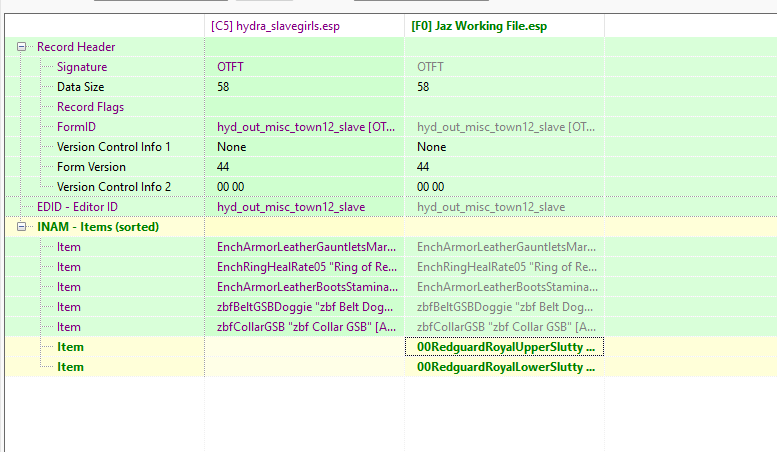Viewport: 777px width, 452px height.
Task: Click Data Size 58 in Jaz Working File column
Action: [423, 87]
